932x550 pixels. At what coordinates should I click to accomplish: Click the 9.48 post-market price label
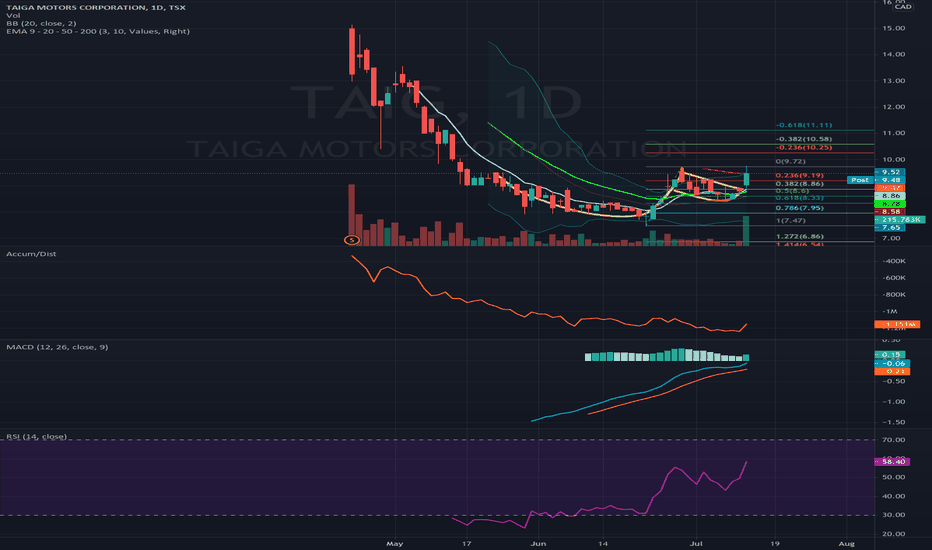pyautogui.click(x=890, y=180)
